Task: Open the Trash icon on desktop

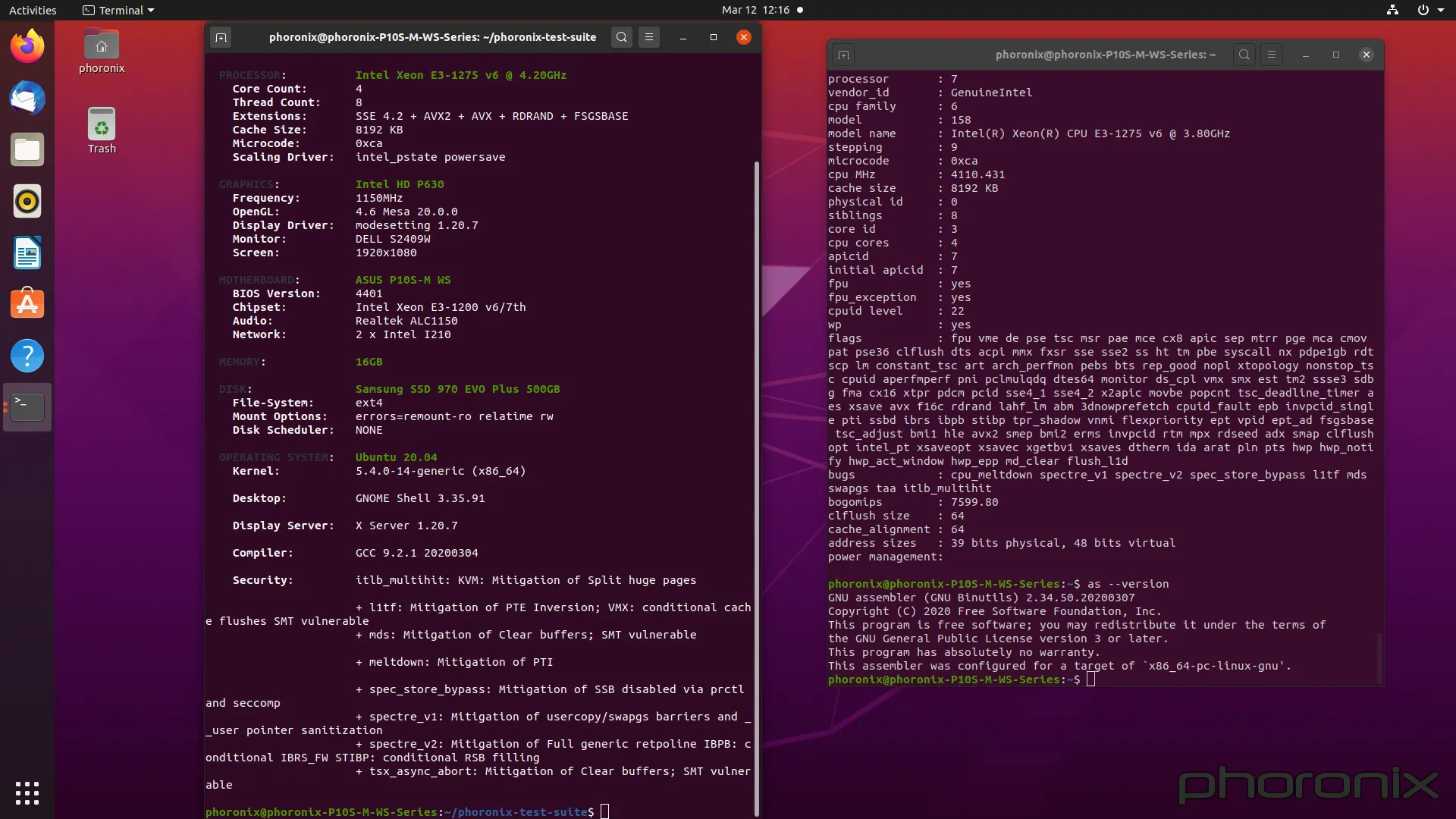Action: click(102, 130)
